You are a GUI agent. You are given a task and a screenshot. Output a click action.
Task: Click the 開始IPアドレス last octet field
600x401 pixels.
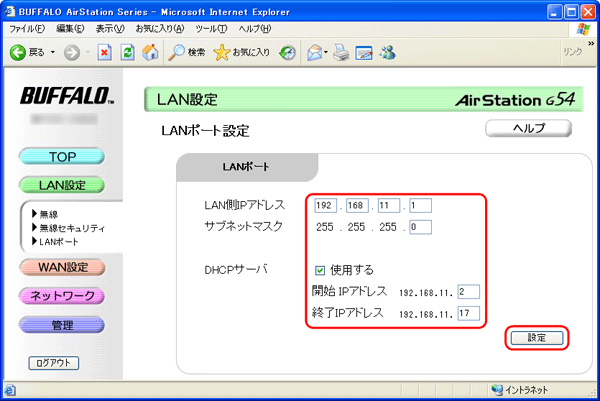click(468, 292)
